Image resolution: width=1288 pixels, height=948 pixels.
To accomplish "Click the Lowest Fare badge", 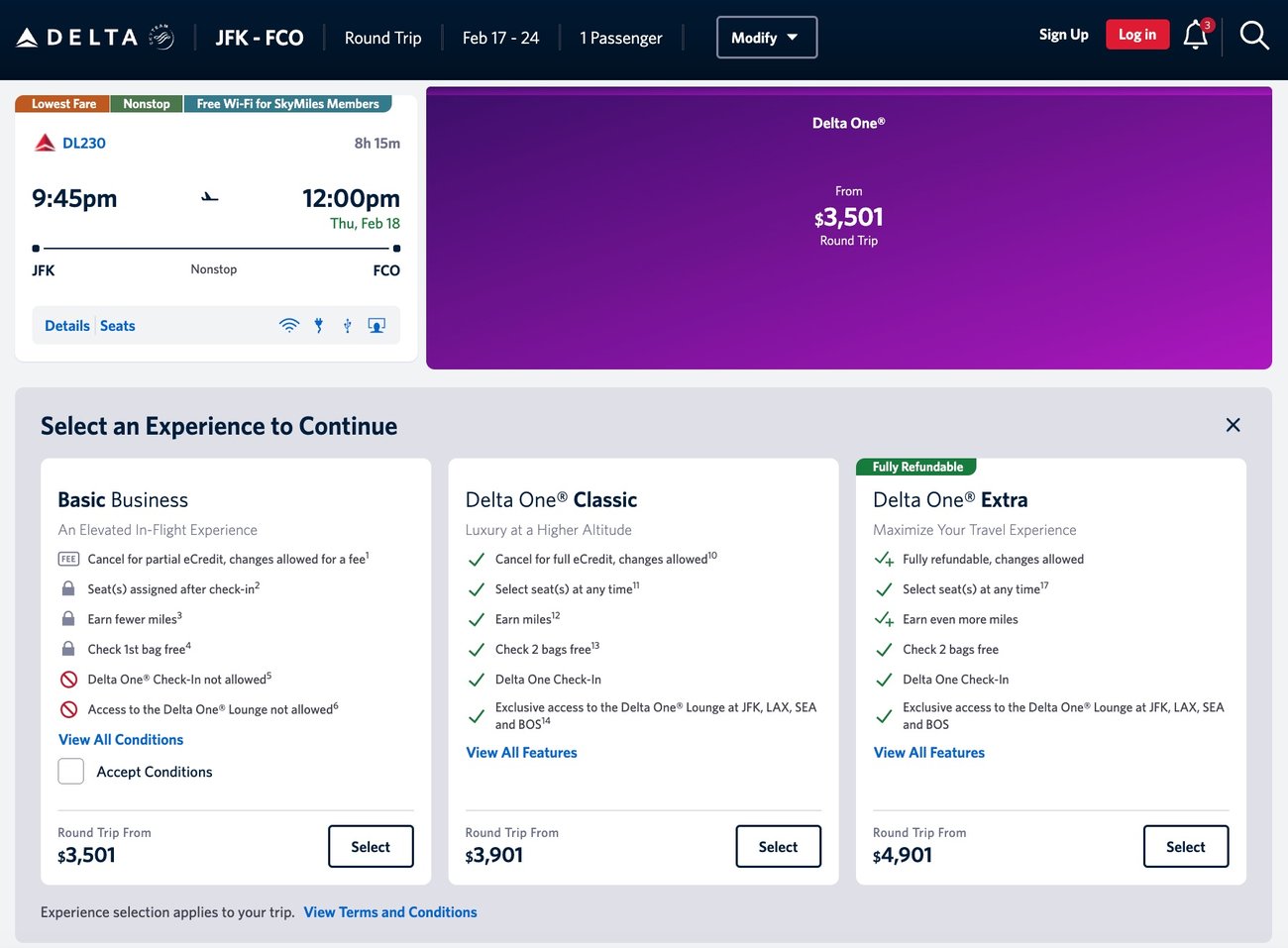I will [63, 104].
